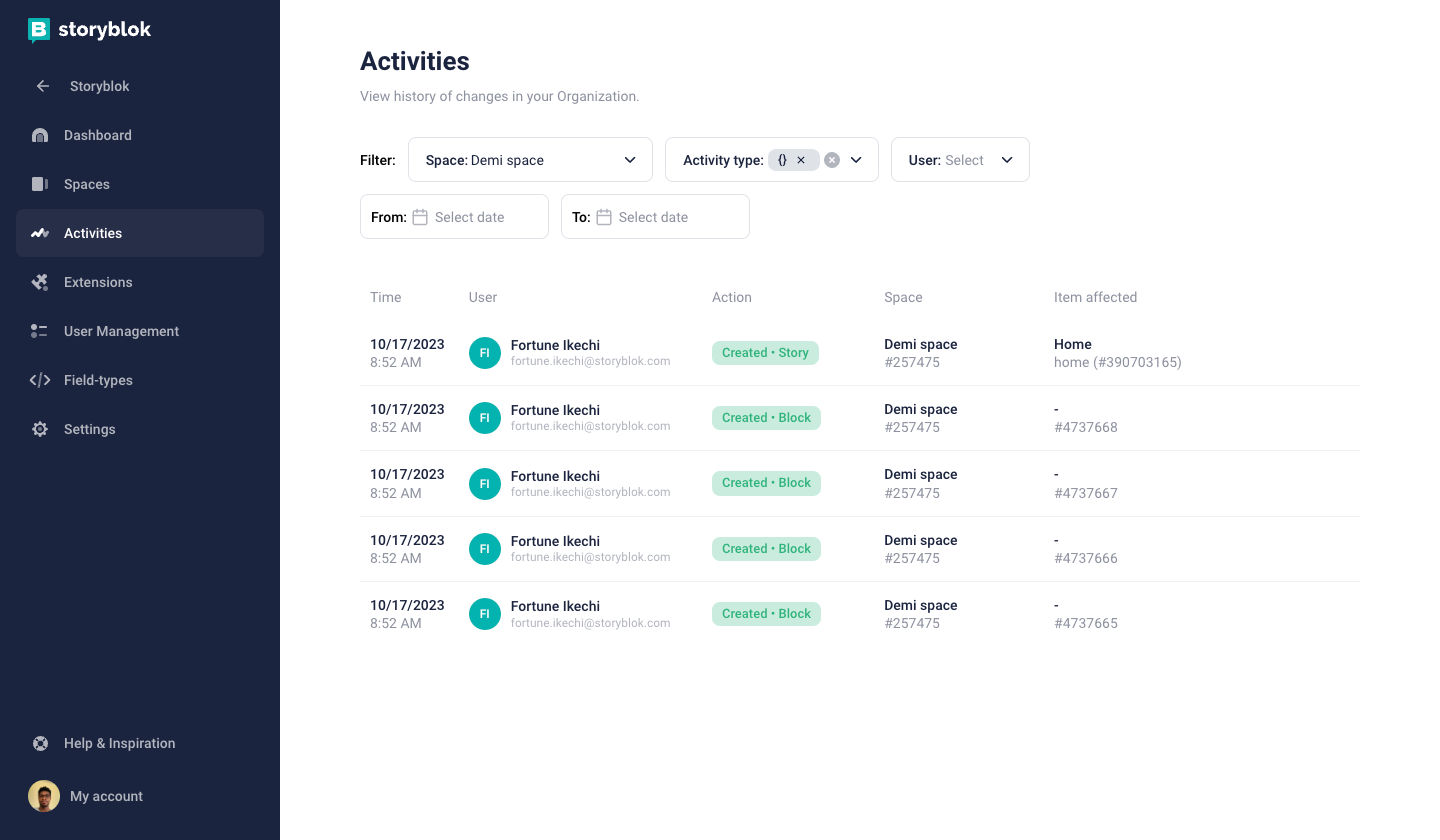The width and height of the screenshot is (1440, 840).
Task: Go to Spaces in sidebar
Action: coord(140,184)
